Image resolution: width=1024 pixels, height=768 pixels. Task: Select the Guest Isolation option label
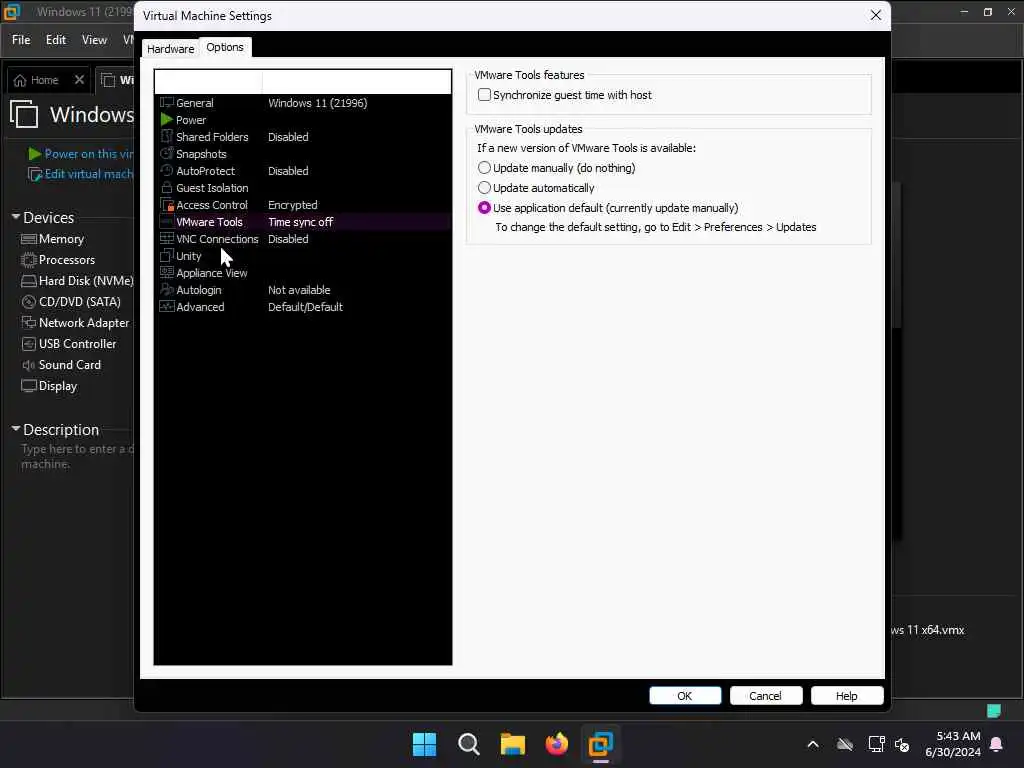tap(212, 187)
